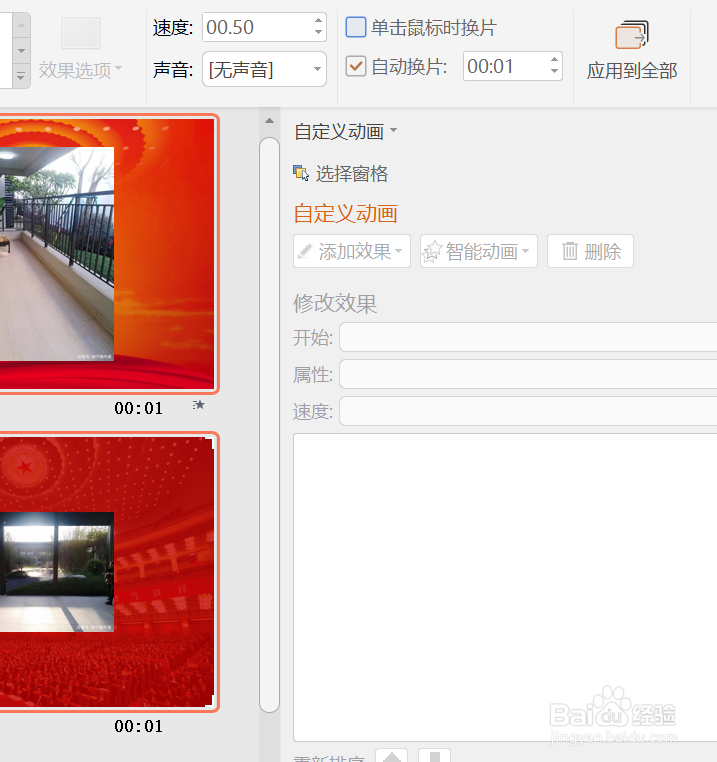Open the 速度 dropdown under 修改效果

528,411
